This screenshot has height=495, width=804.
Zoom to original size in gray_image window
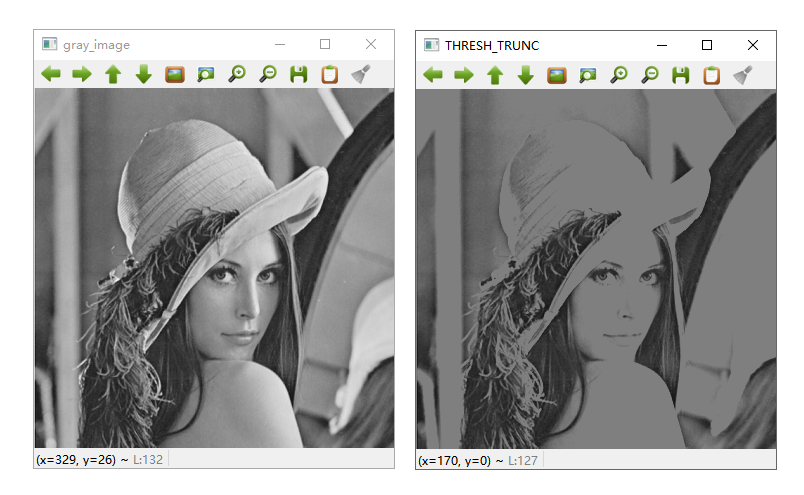click(x=175, y=74)
